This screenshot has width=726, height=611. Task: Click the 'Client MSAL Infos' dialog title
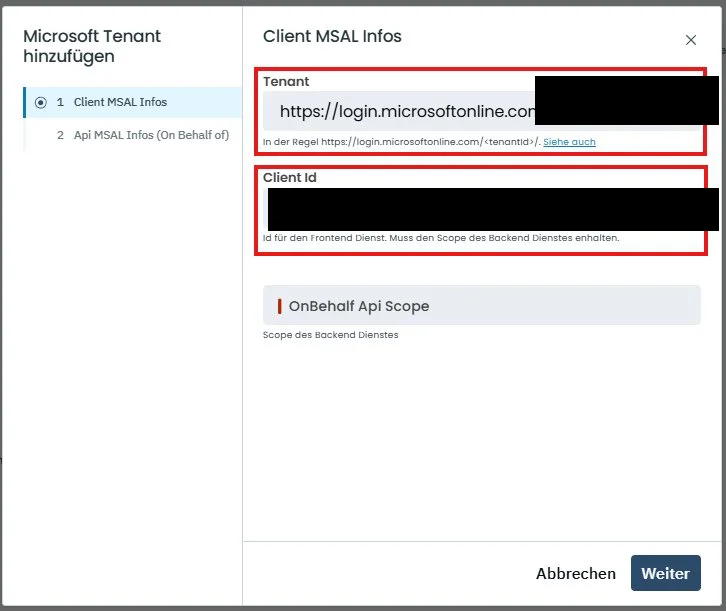[332, 36]
